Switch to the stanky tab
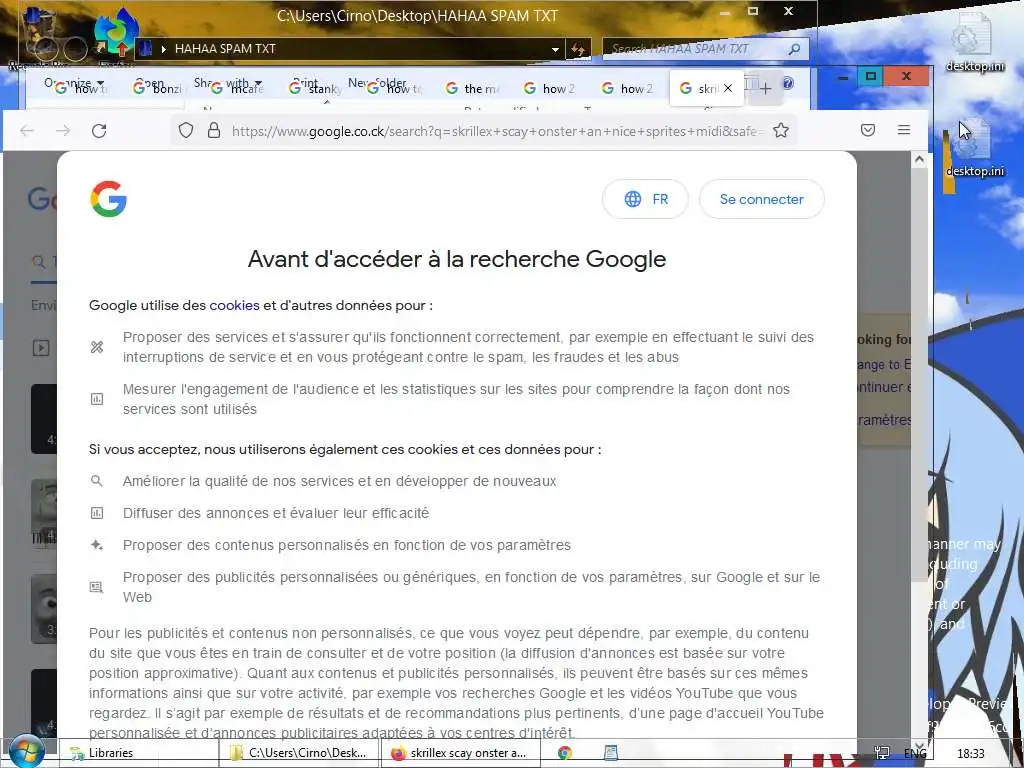The width and height of the screenshot is (1024, 768). pyautogui.click(x=315, y=88)
